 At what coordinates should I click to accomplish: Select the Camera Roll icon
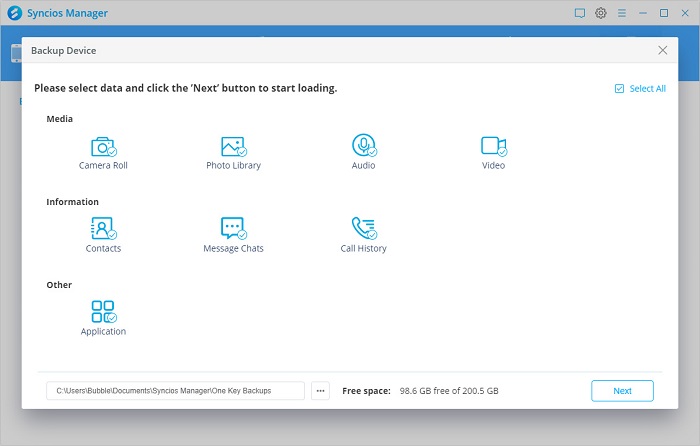coord(103,146)
